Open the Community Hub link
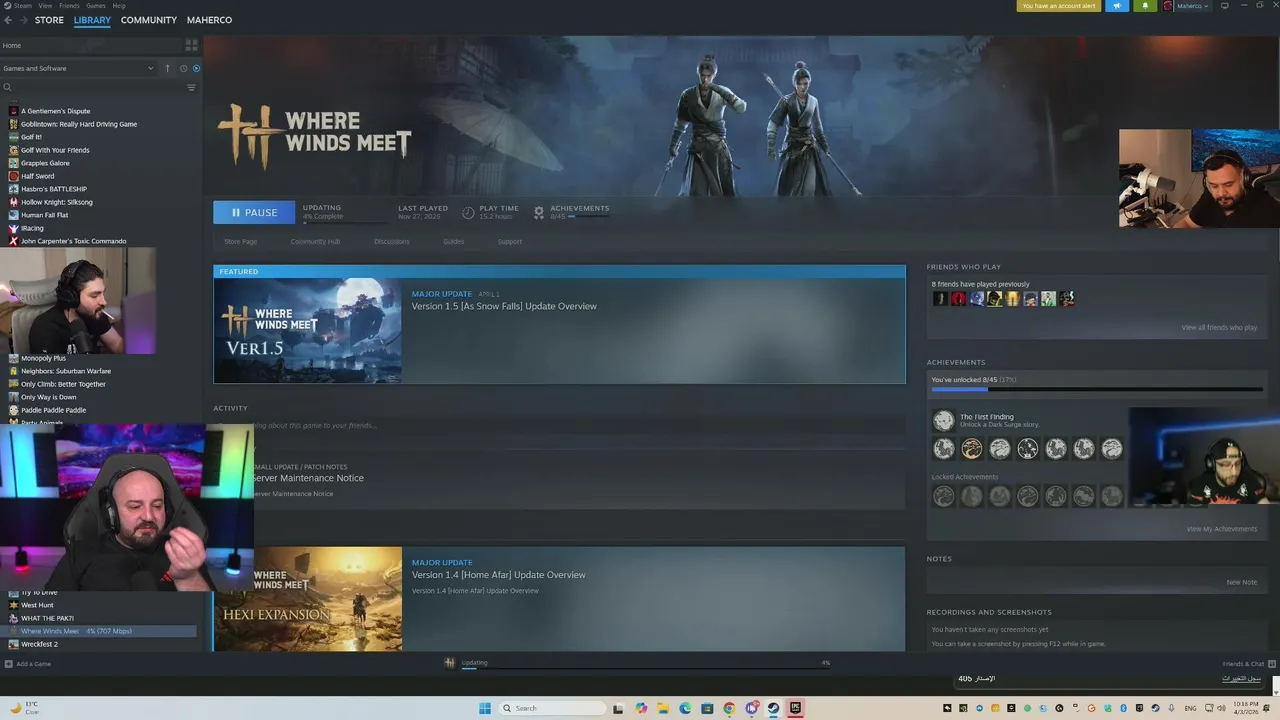Image resolution: width=1280 pixels, height=720 pixels. [x=315, y=241]
